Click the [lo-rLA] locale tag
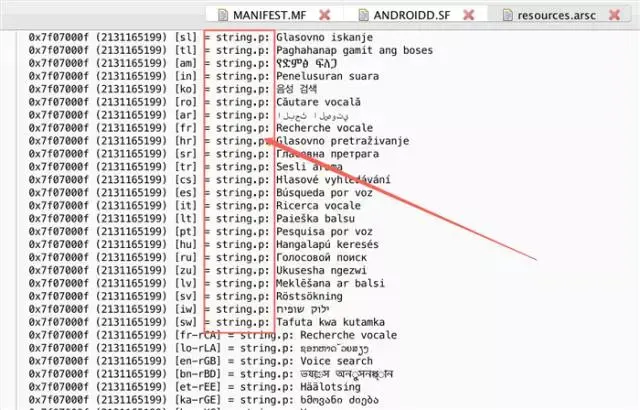This screenshot has width=640, height=410. (198, 348)
